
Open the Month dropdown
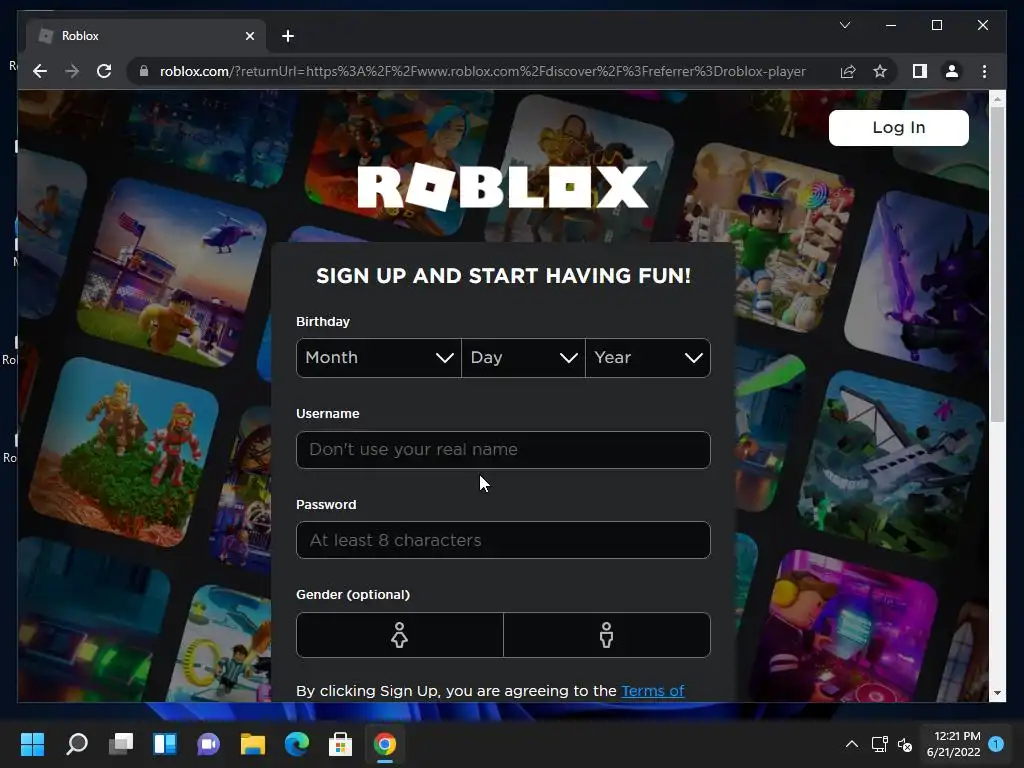coord(379,358)
